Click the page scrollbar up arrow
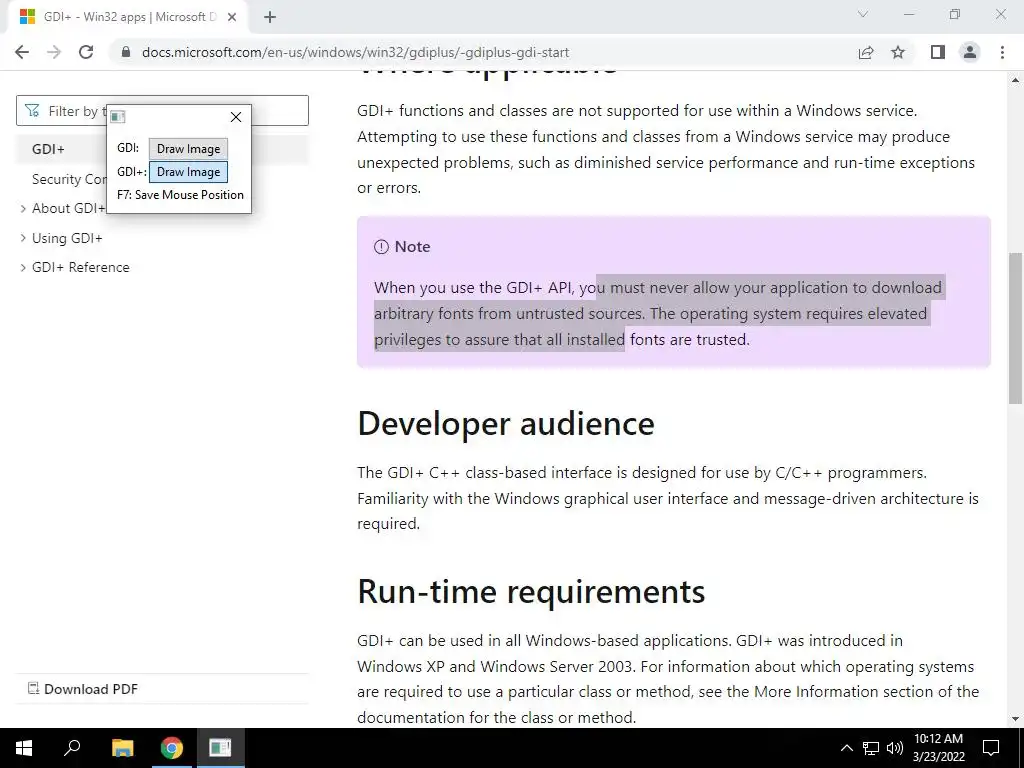 tap(1015, 80)
